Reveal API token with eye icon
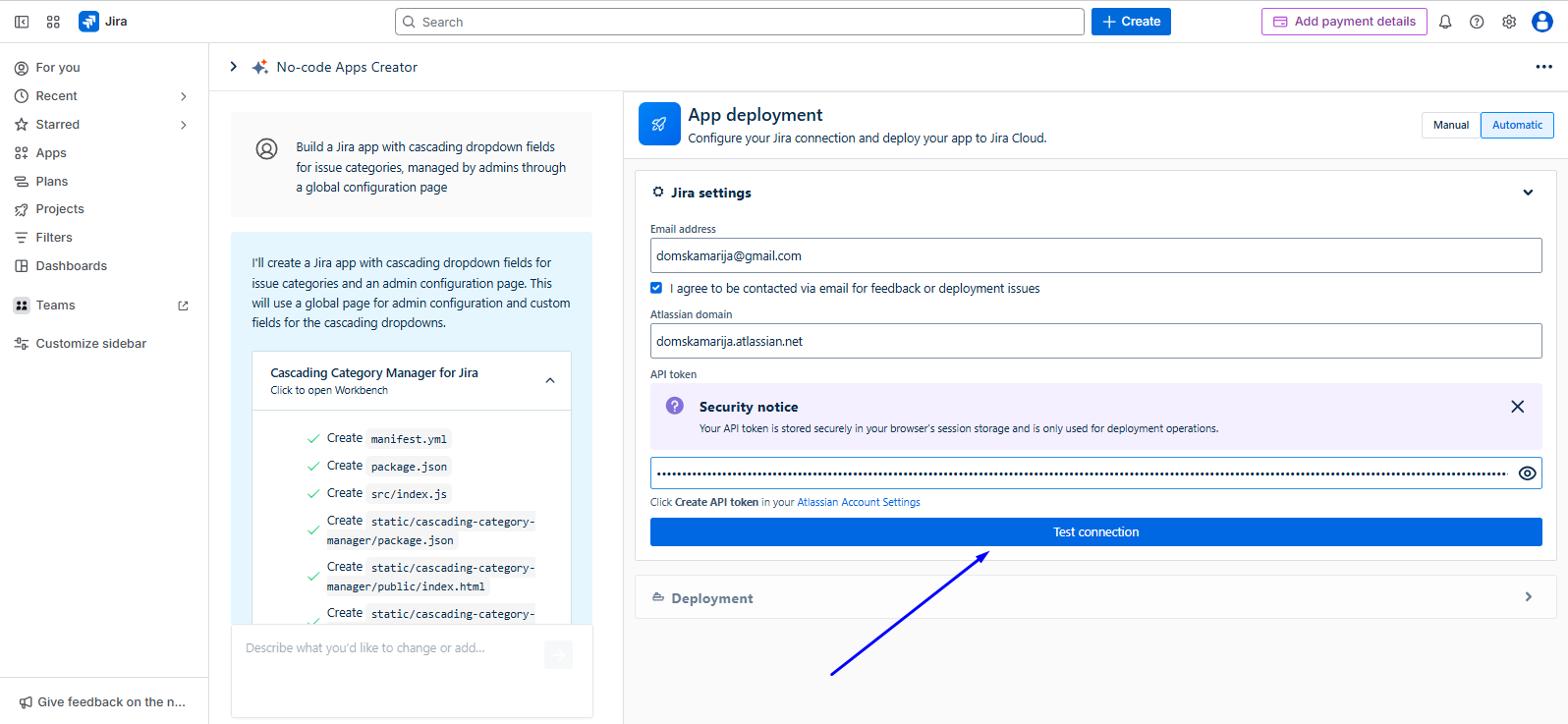Viewport: 1568px width, 724px height. (1527, 473)
